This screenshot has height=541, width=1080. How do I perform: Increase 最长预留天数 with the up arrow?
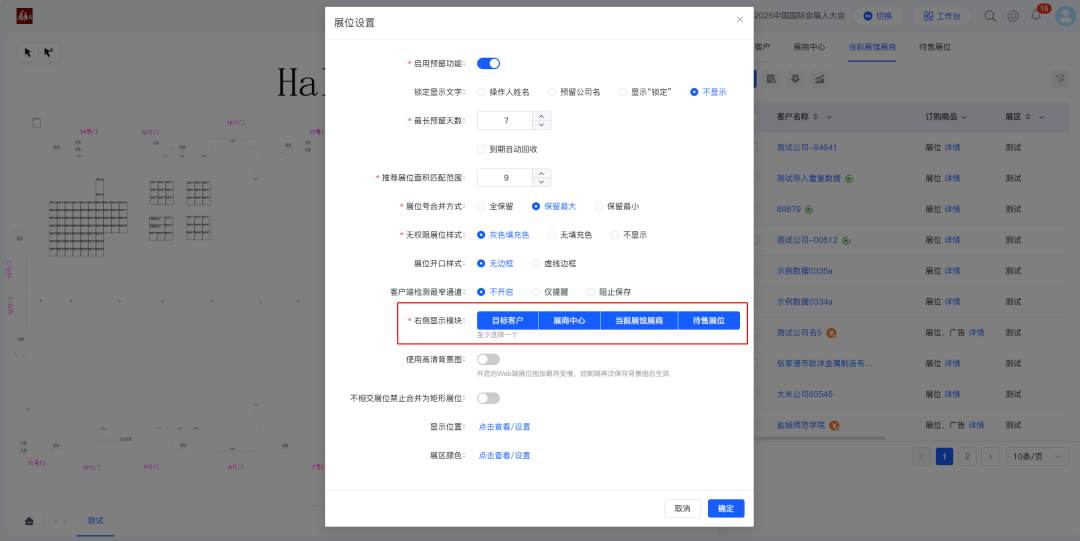point(541,116)
